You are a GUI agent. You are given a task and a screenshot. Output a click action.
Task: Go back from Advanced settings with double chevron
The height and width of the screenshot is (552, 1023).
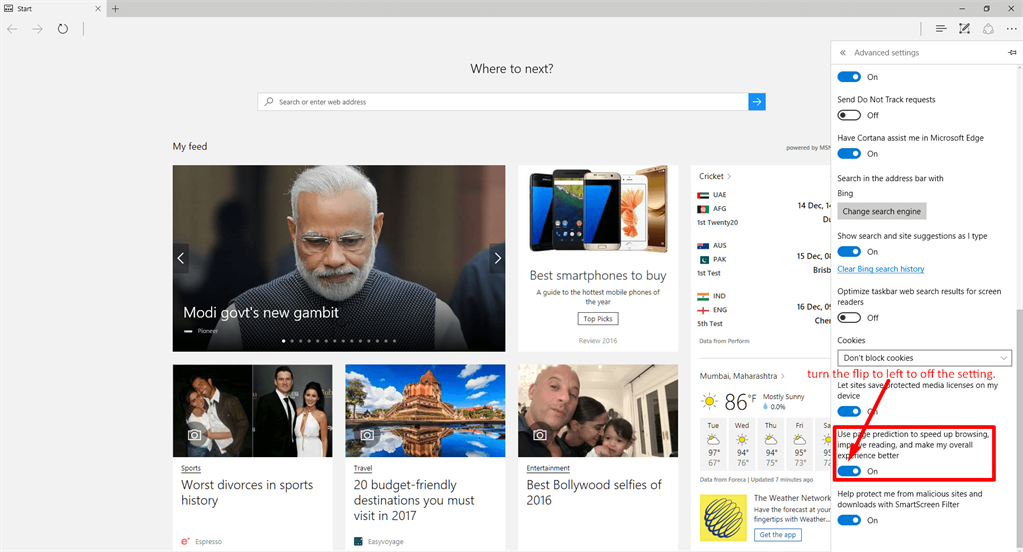pos(843,52)
